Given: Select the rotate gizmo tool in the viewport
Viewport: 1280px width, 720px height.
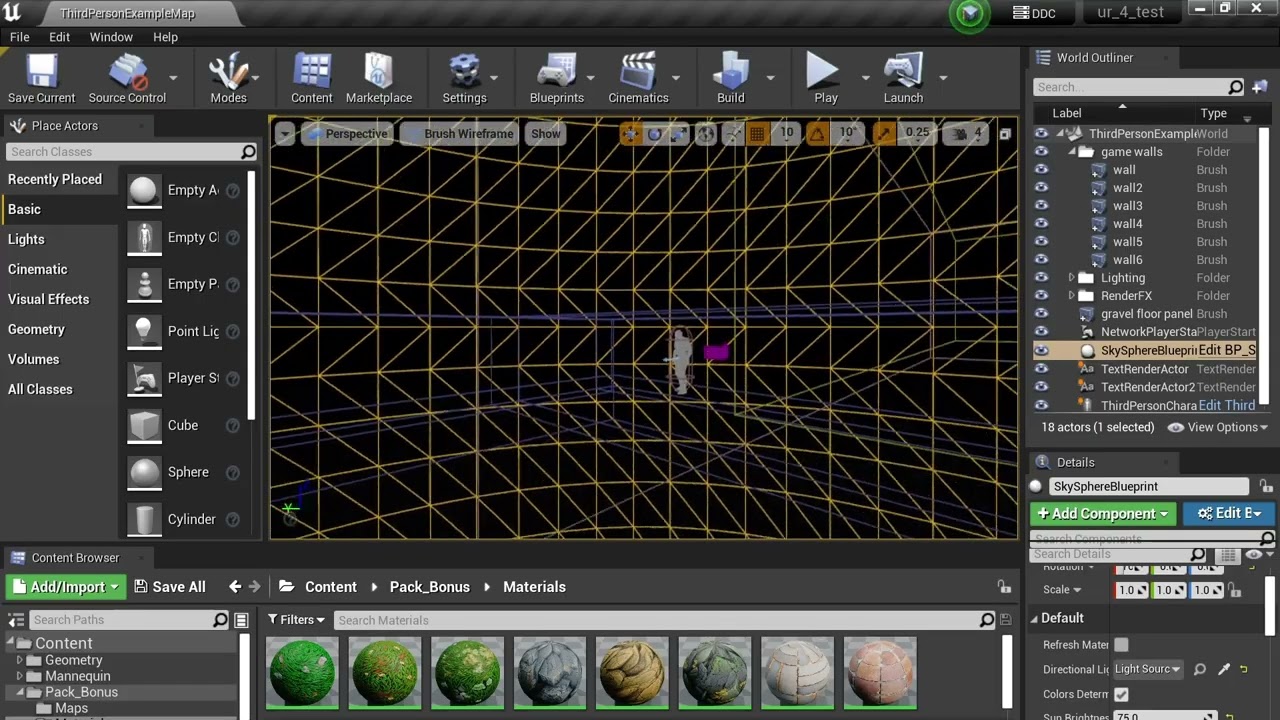Looking at the screenshot, I should click(x=655, y=134).
